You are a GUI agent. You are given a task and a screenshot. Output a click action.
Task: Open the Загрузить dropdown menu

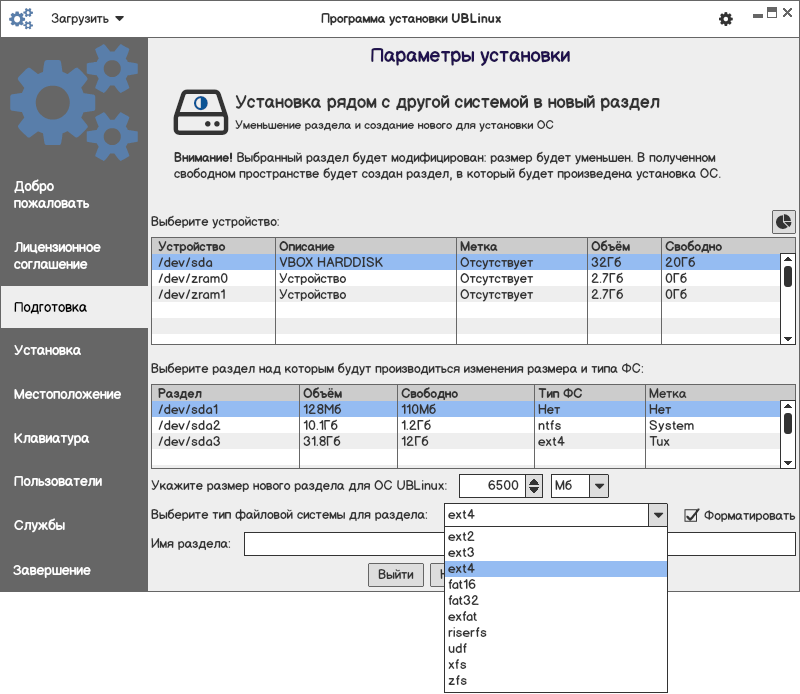87,19
